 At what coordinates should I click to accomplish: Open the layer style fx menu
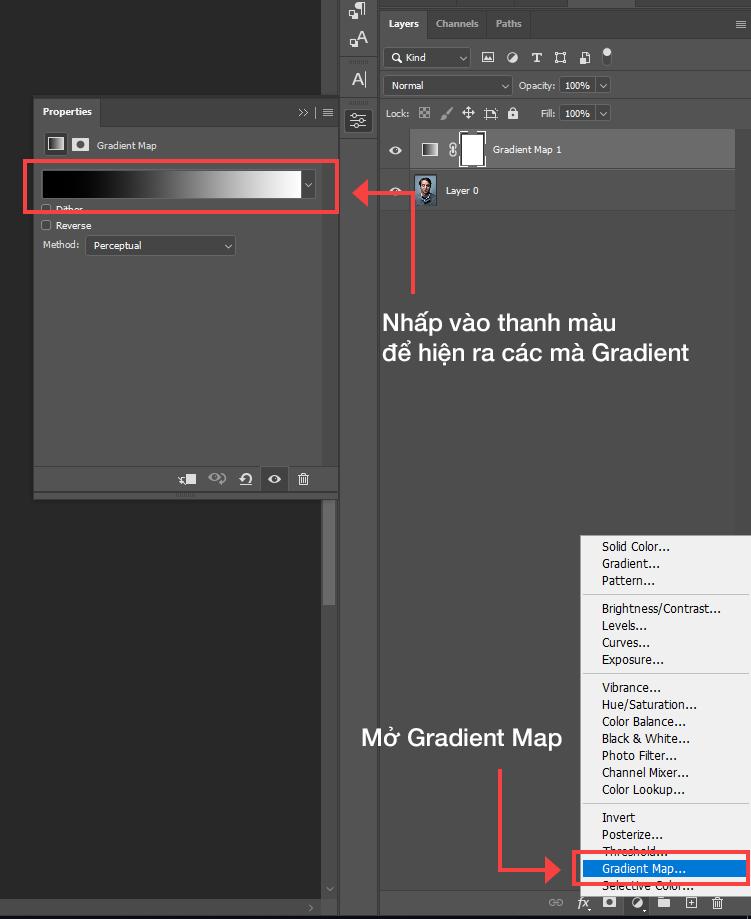583,903
